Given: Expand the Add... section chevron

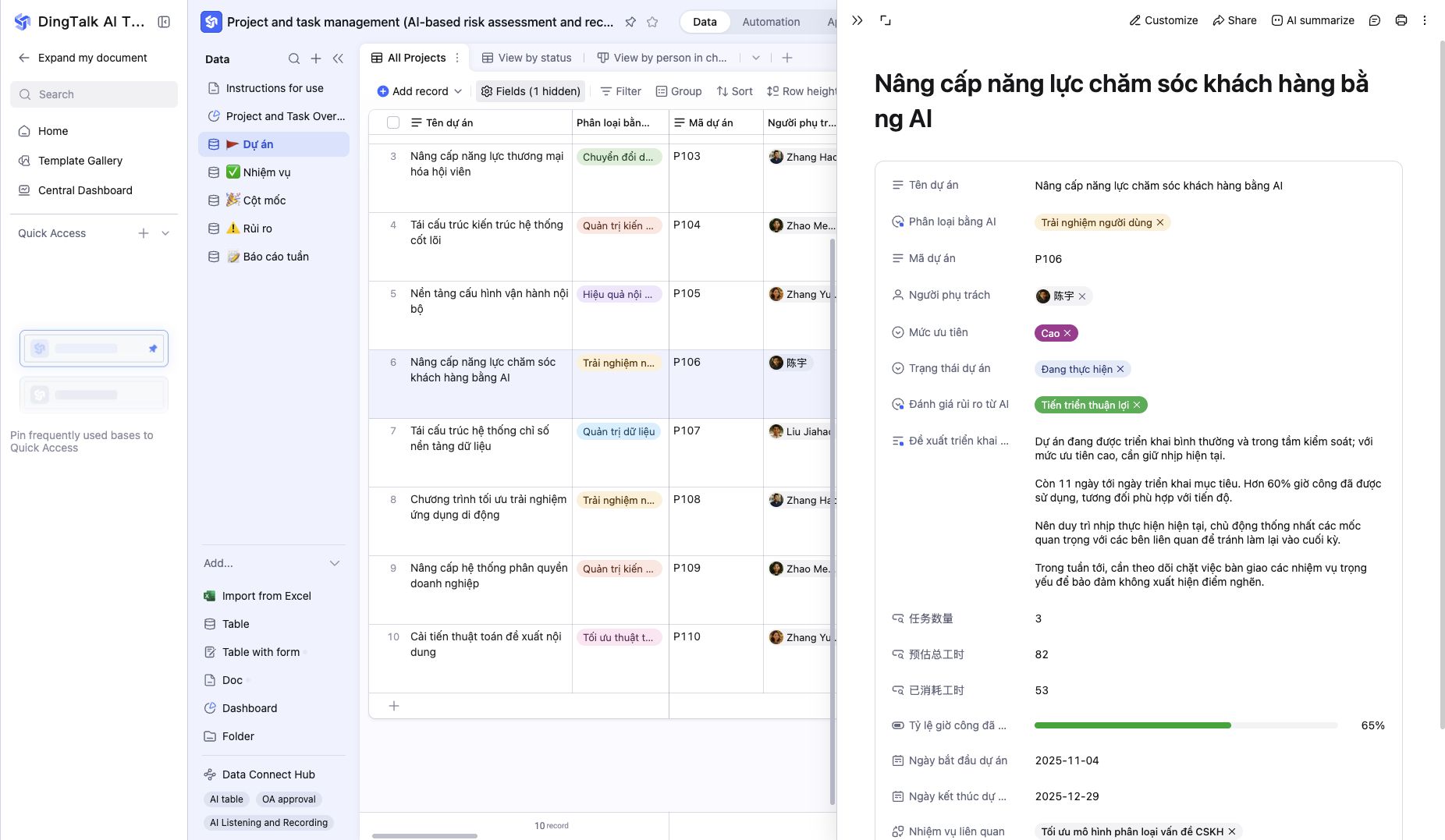Looking at the screenshot, I should coord(335,563).
